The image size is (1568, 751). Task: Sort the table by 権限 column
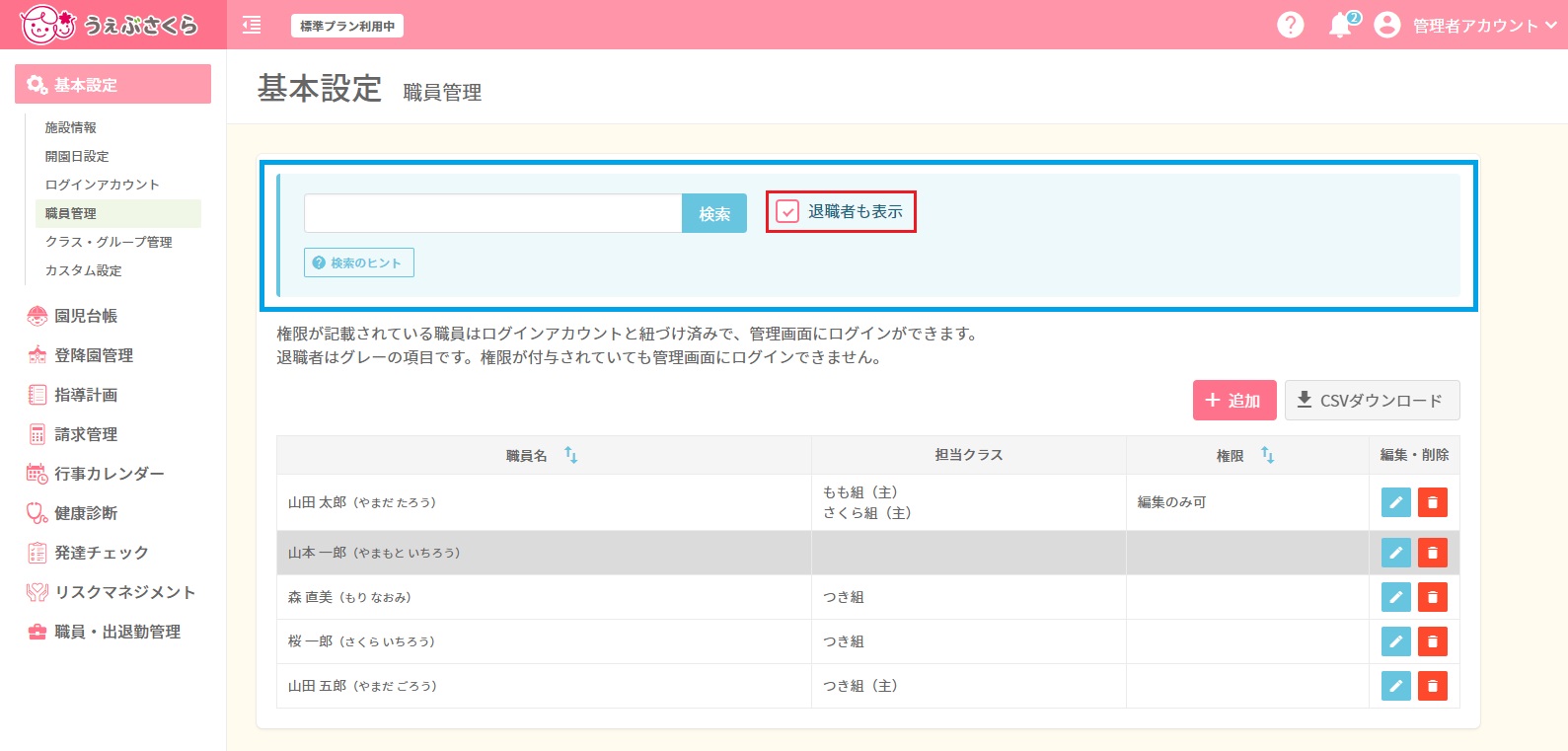1267,455
